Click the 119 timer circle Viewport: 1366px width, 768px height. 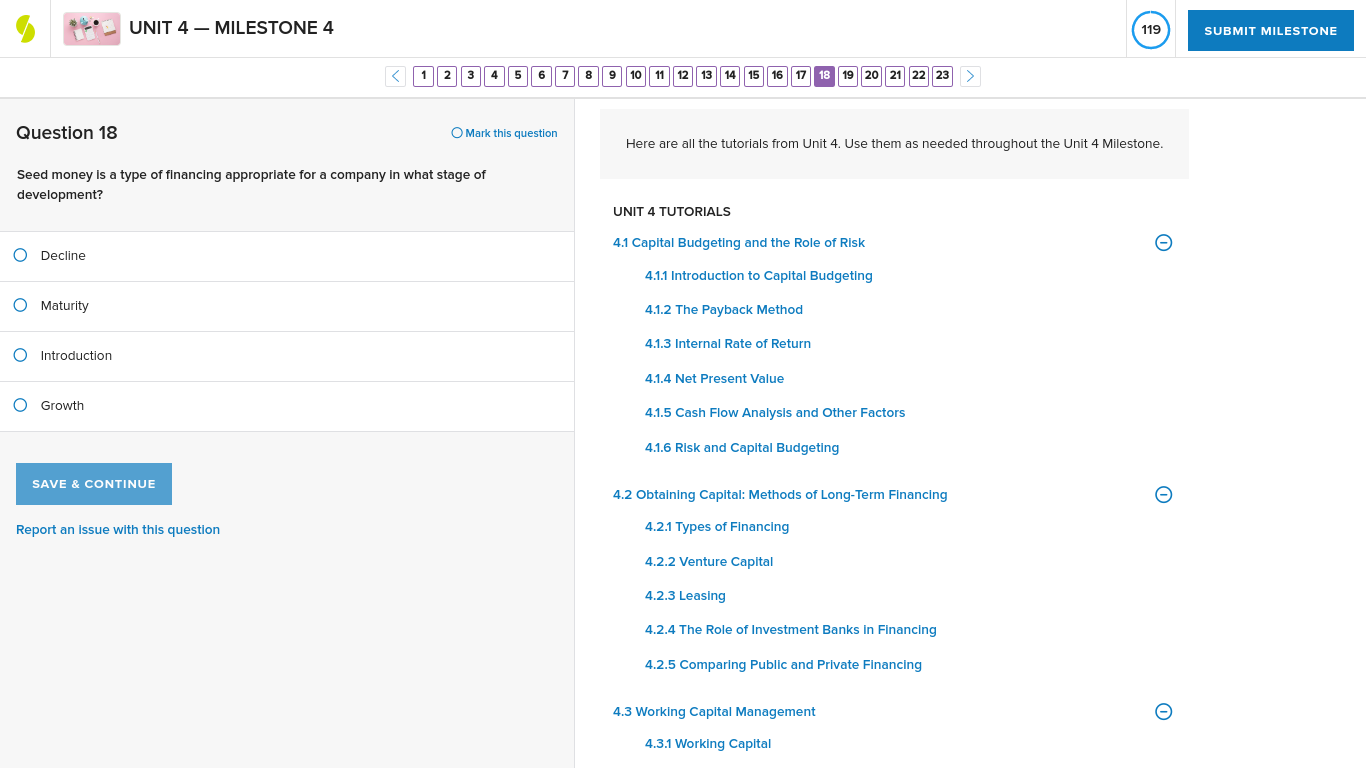(x=1150, y=30)
